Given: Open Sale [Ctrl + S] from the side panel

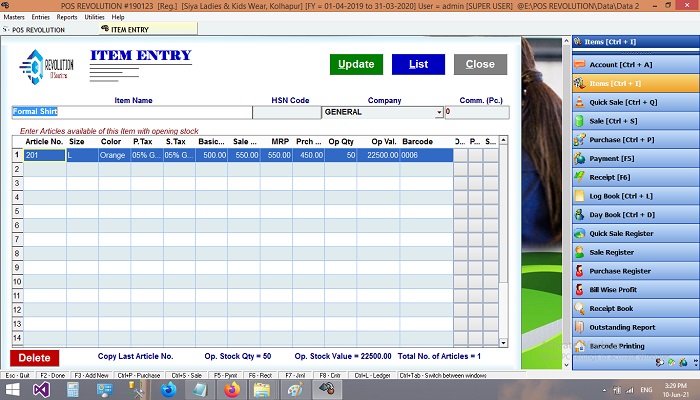Looking at the screenshot, I should 636,121.
